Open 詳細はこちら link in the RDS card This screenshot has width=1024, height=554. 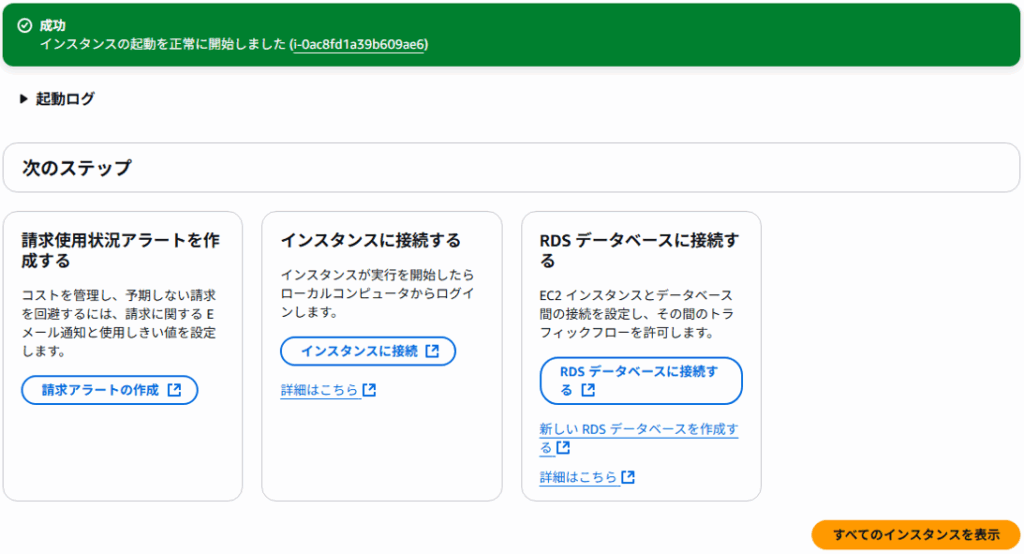[x=578, y=477]
